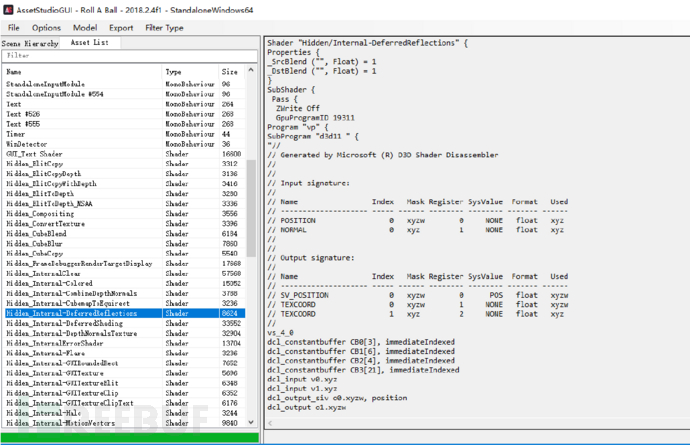This screenshot has width=690, height=445.
Task: Open the Options menu
Action: [46, 28]
